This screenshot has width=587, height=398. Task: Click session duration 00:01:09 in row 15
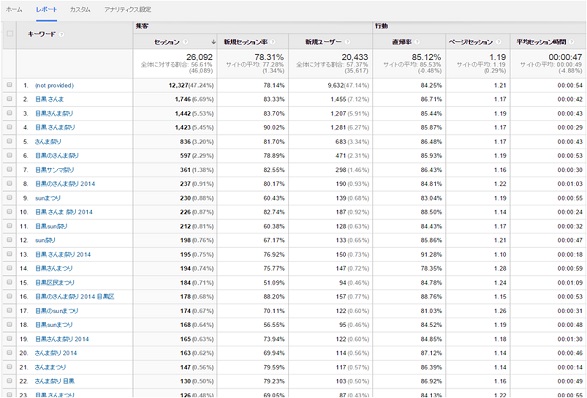click(570, 282)
